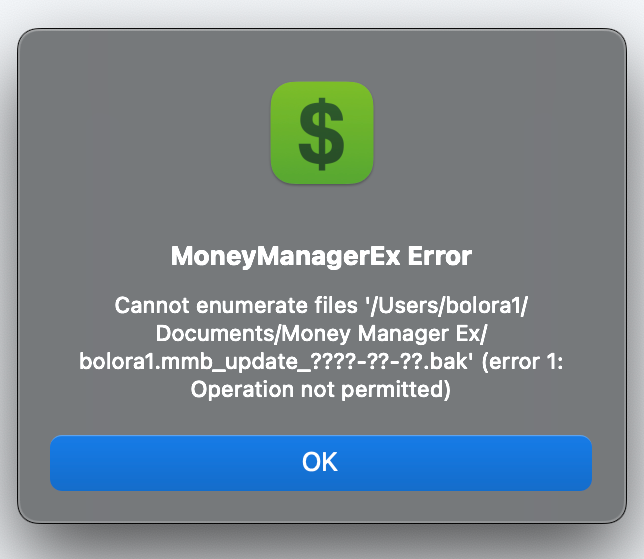Click the OK button
The height and width of the screenshot is (559, 644).
(x=321, y=463)
